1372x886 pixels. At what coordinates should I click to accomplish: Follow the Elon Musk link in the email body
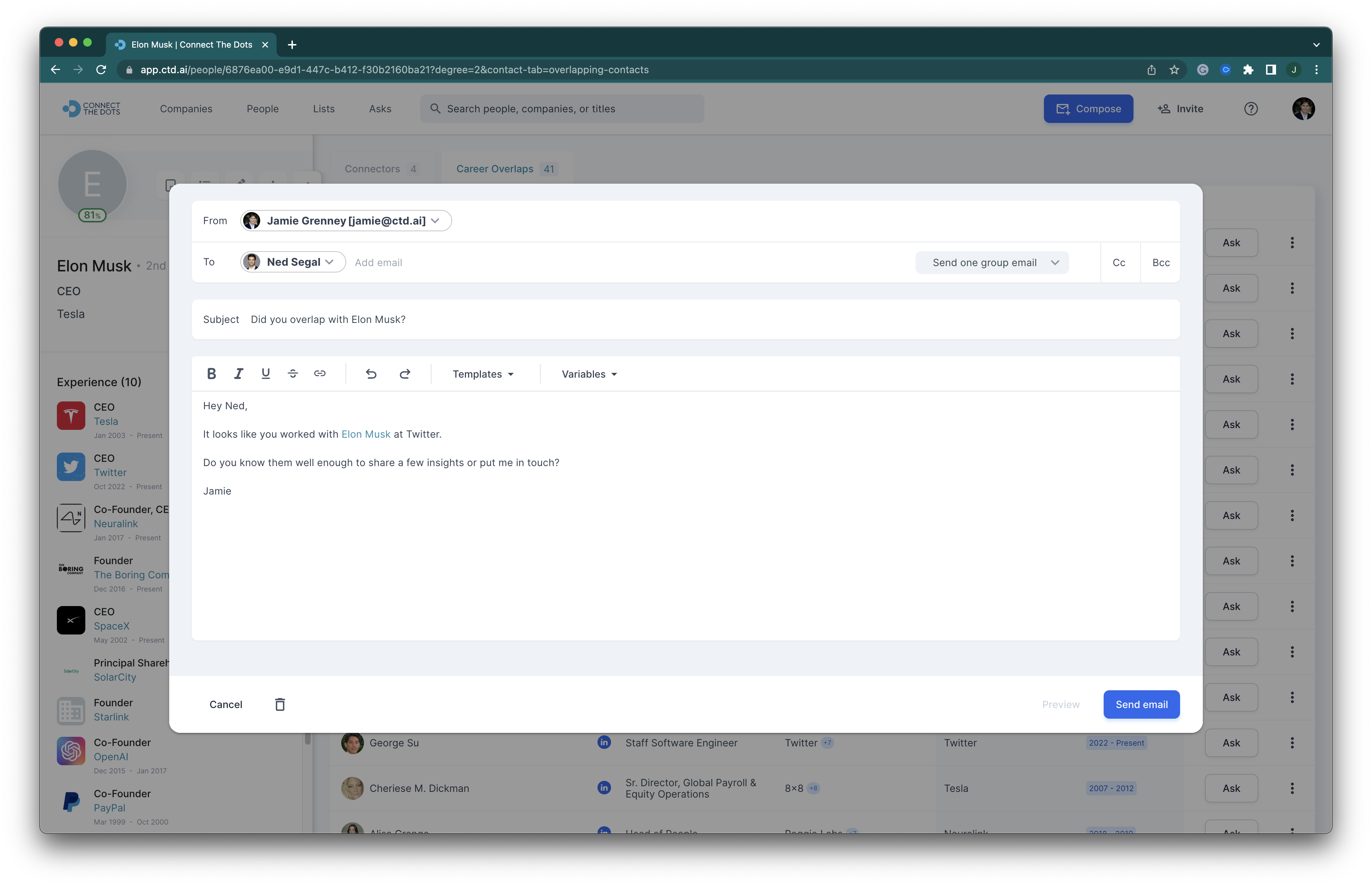pyautogui.click(x=365, y=434)
